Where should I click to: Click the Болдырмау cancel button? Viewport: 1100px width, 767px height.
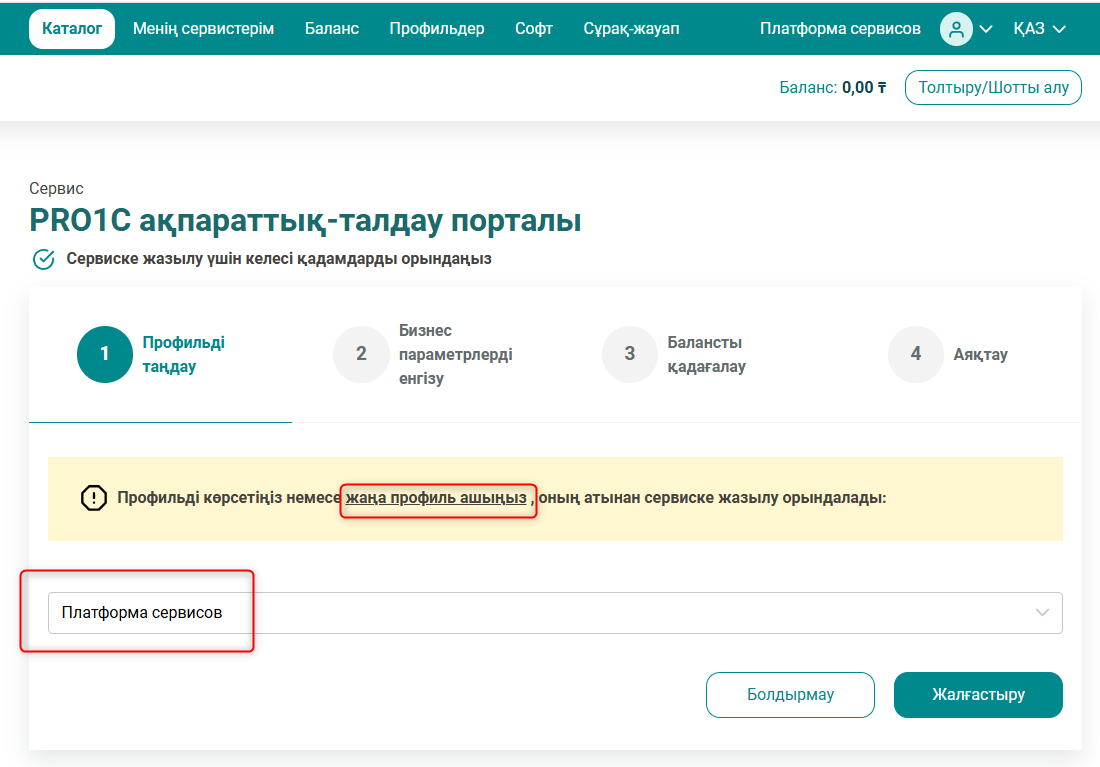click(x=790, y=694)
